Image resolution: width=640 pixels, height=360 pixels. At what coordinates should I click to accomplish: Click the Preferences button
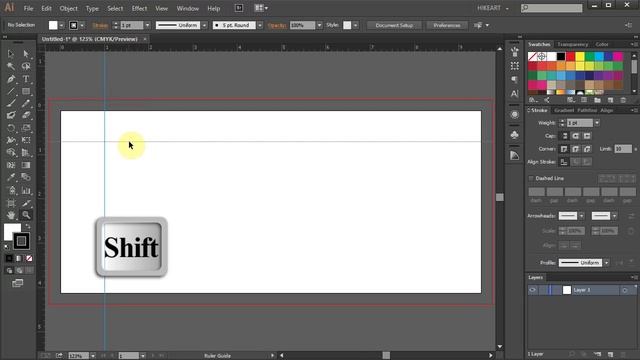coord(447,25)
